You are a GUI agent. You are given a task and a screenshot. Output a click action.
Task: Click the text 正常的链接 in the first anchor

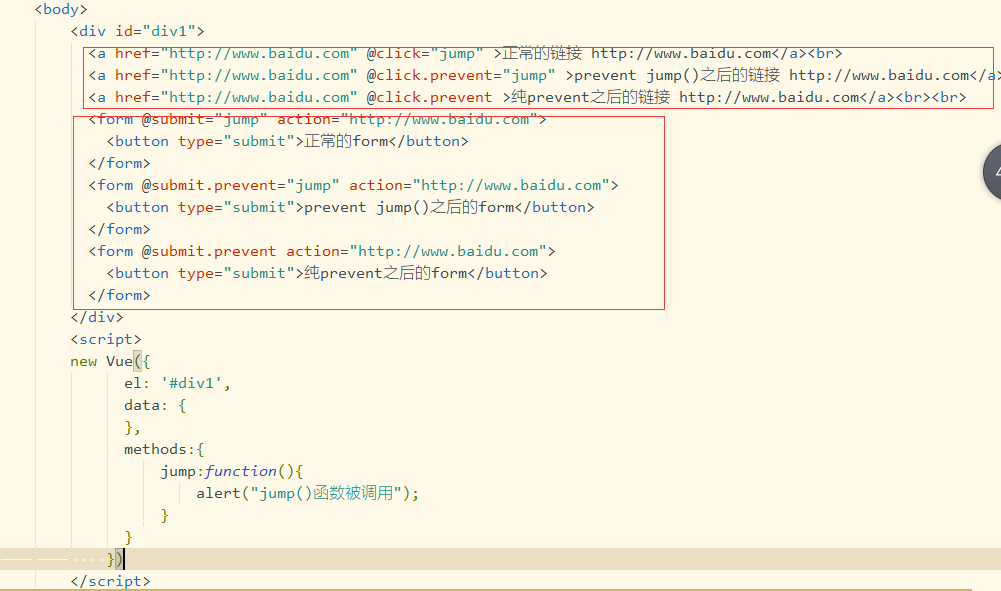pos(542,54)
